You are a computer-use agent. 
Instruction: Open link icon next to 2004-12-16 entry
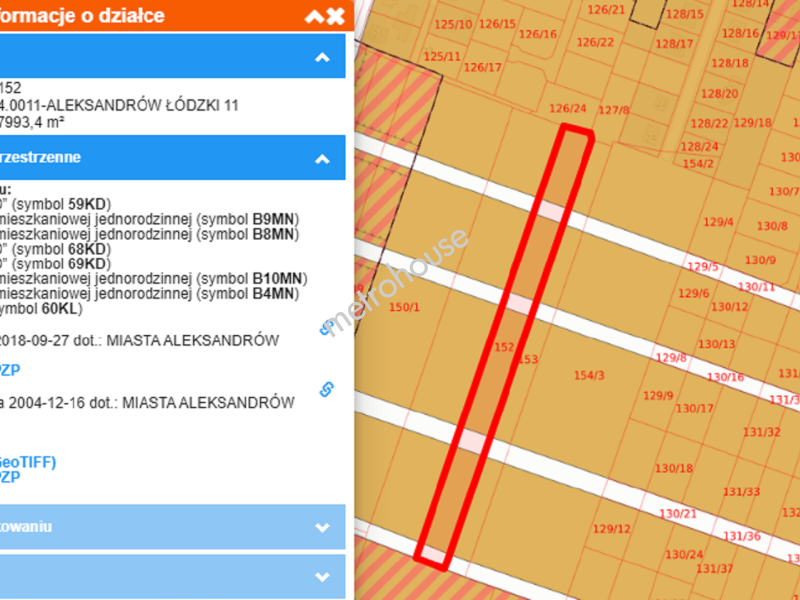pyautogui.click(x=327, y=389)
